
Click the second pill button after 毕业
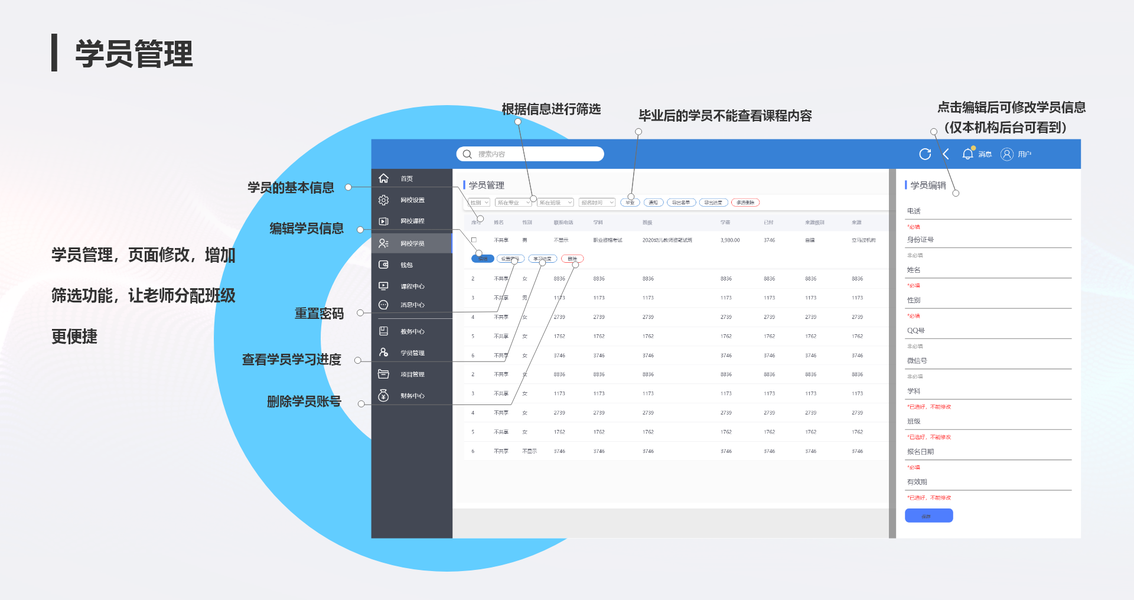tap(654, 202)
